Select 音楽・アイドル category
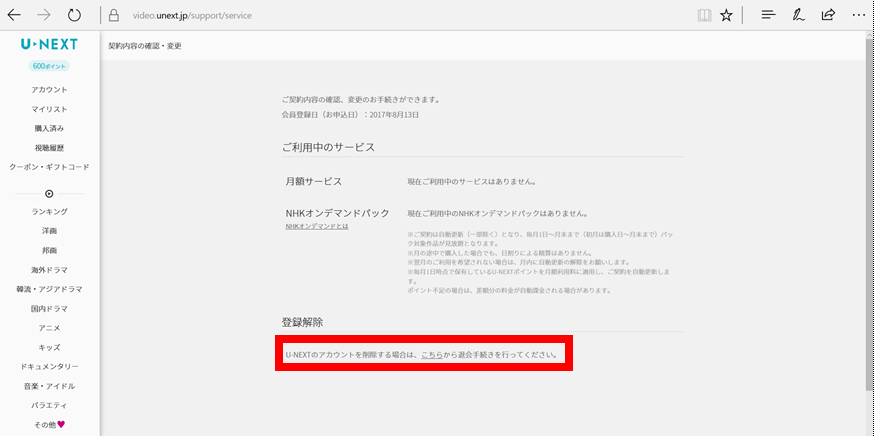 click(49, 386)
